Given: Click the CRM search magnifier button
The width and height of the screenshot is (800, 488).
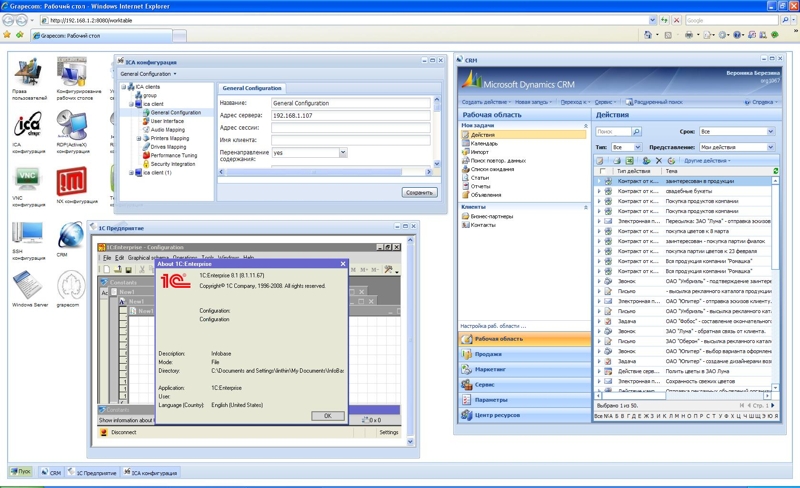Looking at the screenshot, I should click(x=637, y=132).
